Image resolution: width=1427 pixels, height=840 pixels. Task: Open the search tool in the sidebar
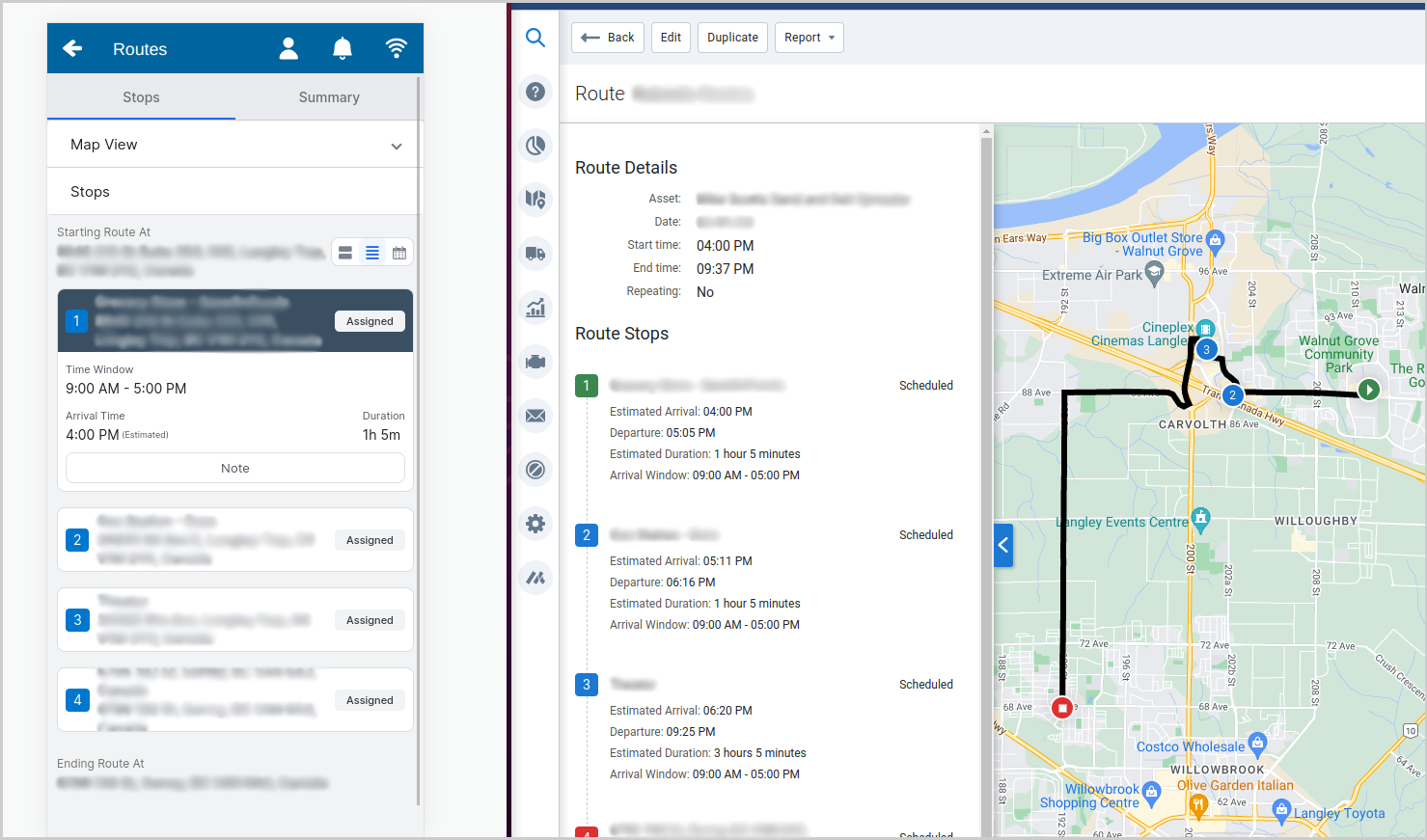click(535, 38)
